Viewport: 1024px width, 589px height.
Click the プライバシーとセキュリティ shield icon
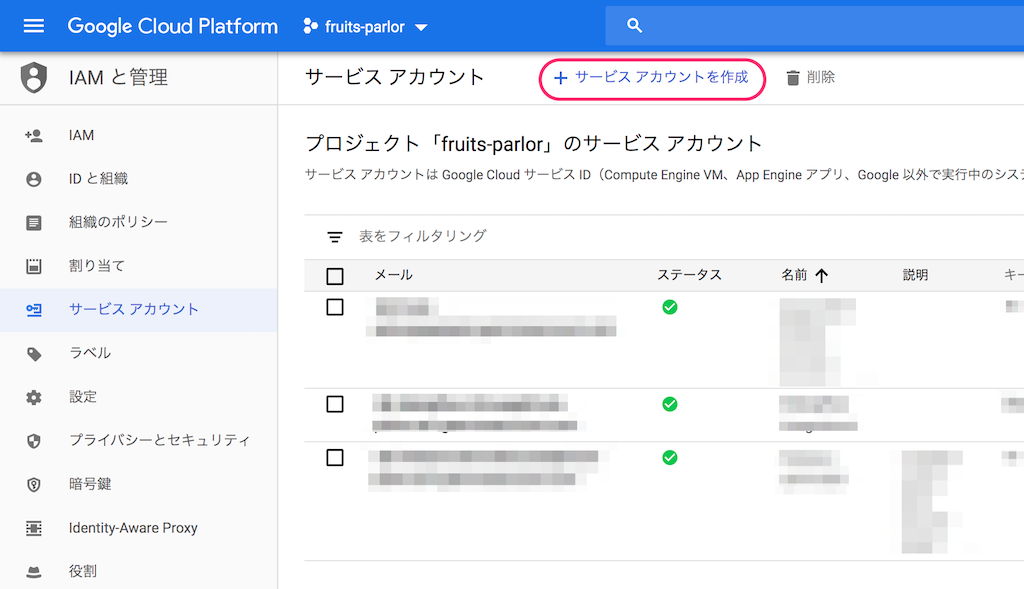34,441
